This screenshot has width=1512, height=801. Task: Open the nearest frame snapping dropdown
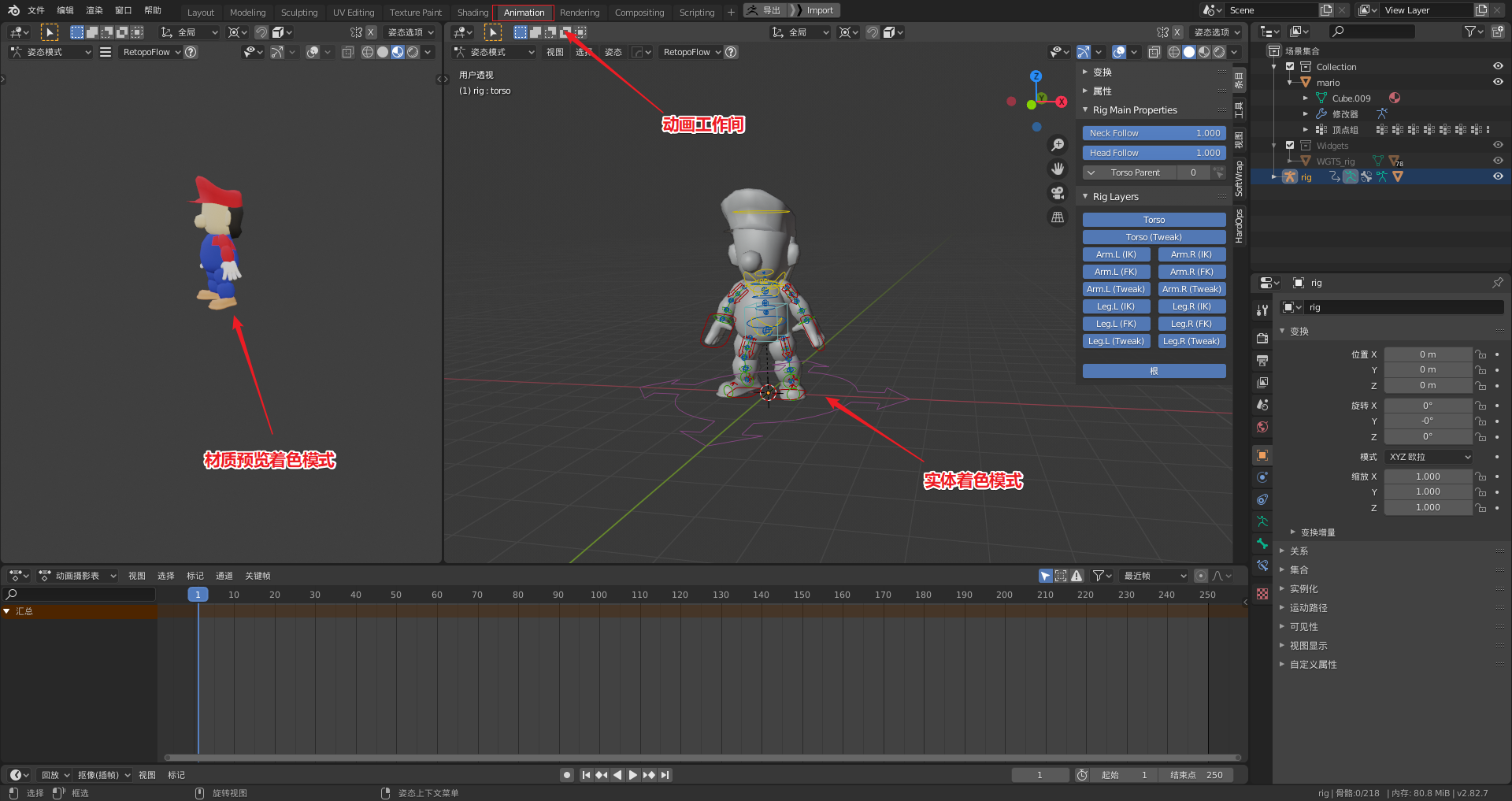[x=1154, y=576]
